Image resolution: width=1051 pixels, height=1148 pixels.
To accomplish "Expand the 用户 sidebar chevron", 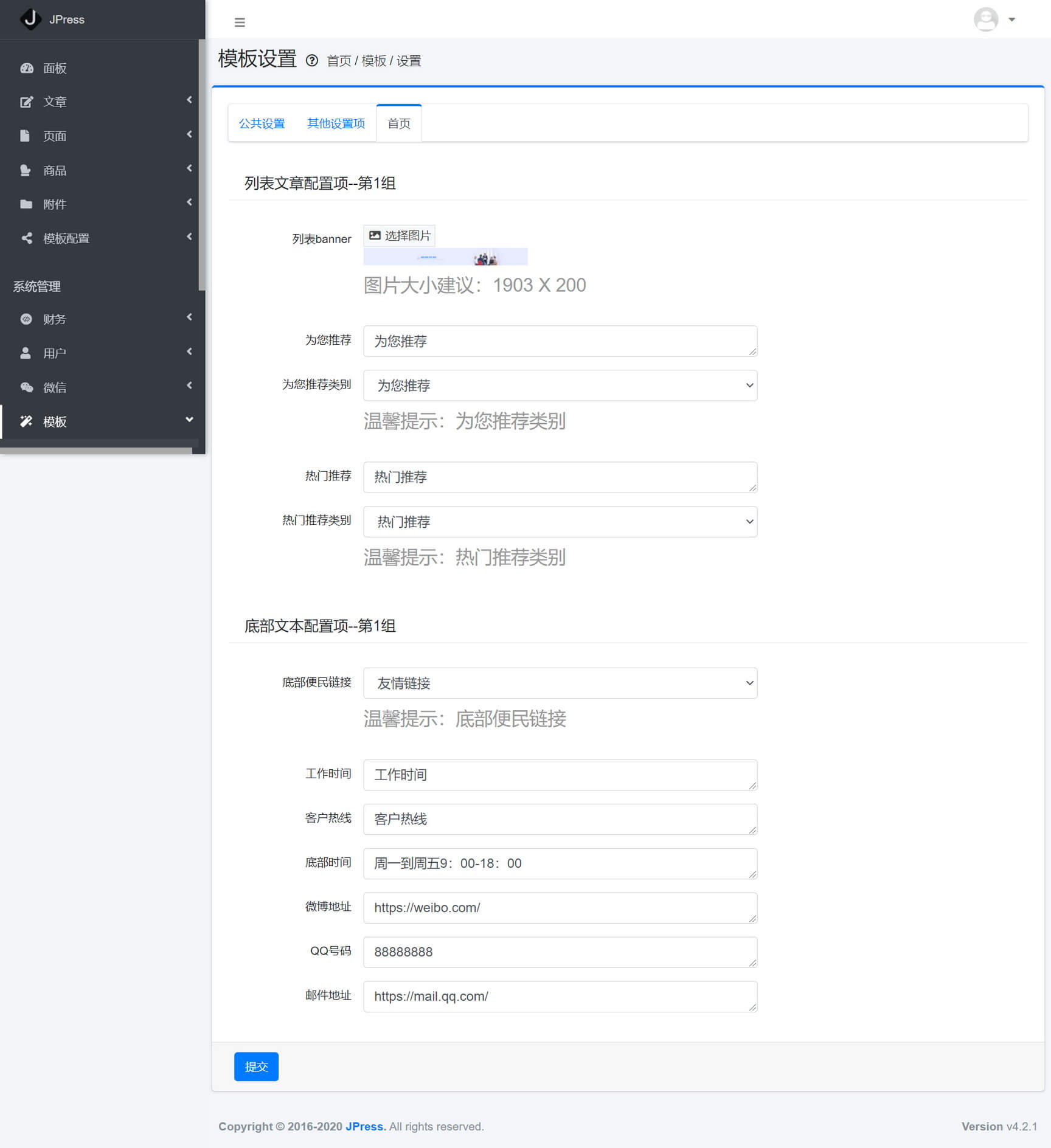I will [x=189, y=351].
